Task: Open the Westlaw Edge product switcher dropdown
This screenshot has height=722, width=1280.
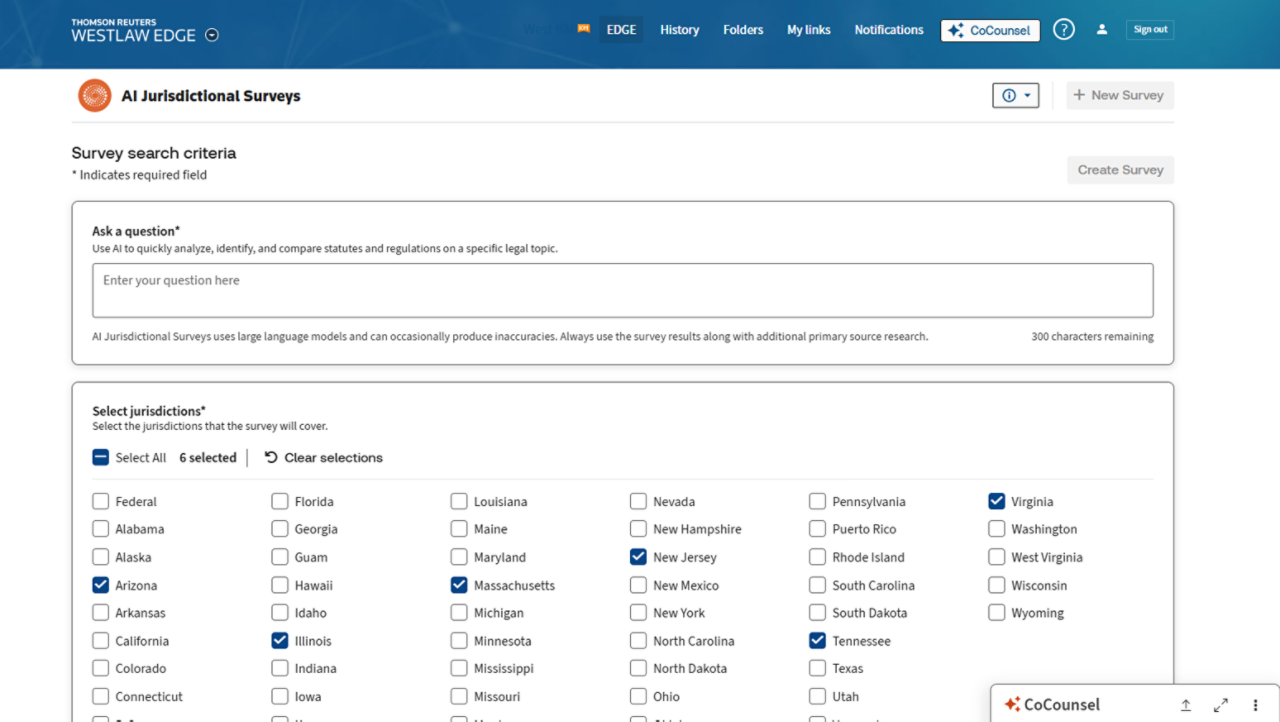Action: (x=212, y=35)
